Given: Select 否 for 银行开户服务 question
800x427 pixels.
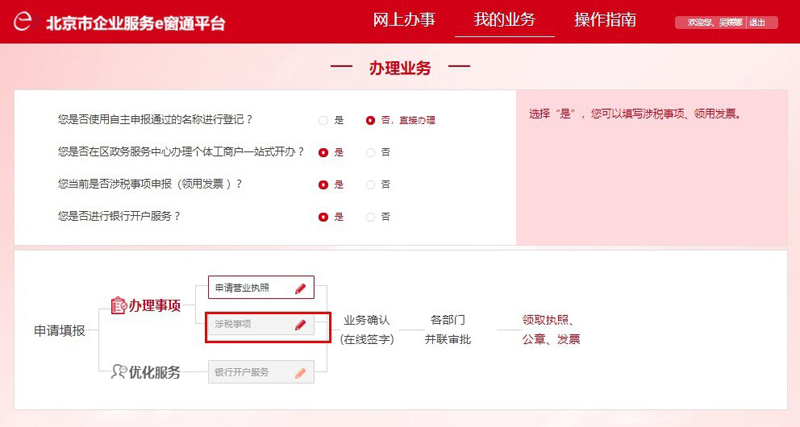Looking at the screenshot, I should (x=370, y=216).
